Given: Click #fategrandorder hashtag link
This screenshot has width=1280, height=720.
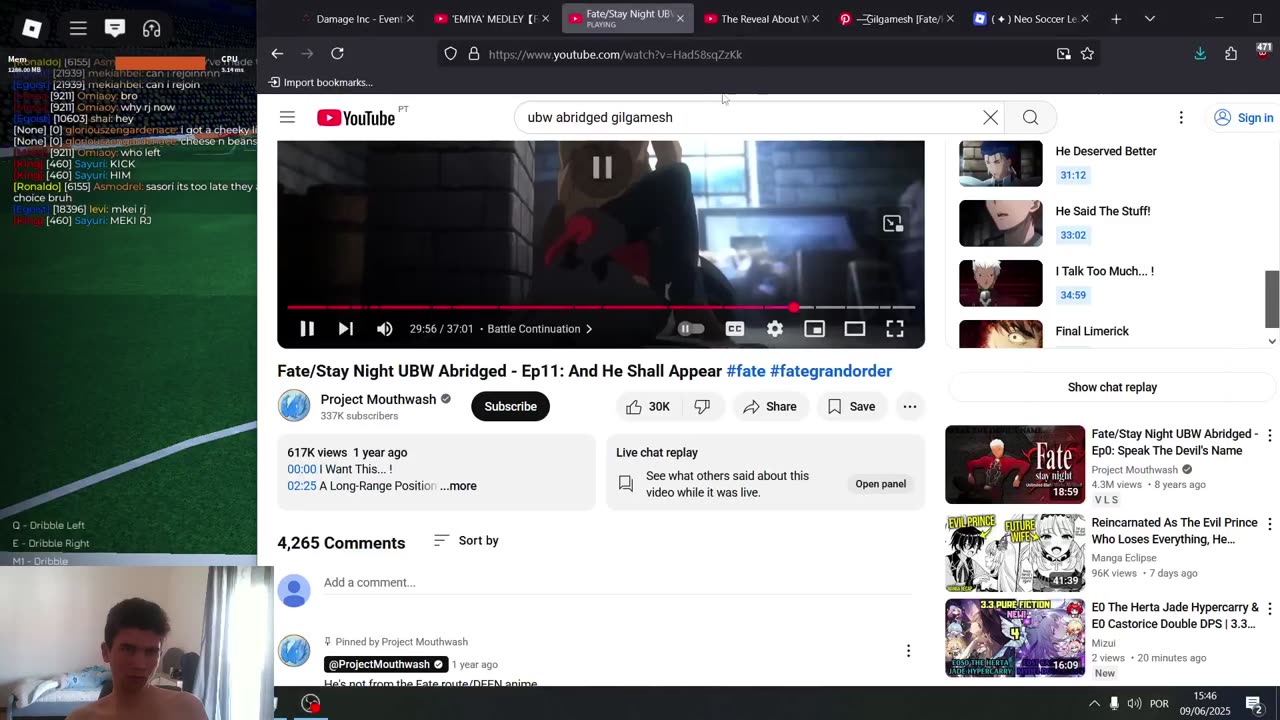Looking at the screenshot, I should [x=831, y=371].
